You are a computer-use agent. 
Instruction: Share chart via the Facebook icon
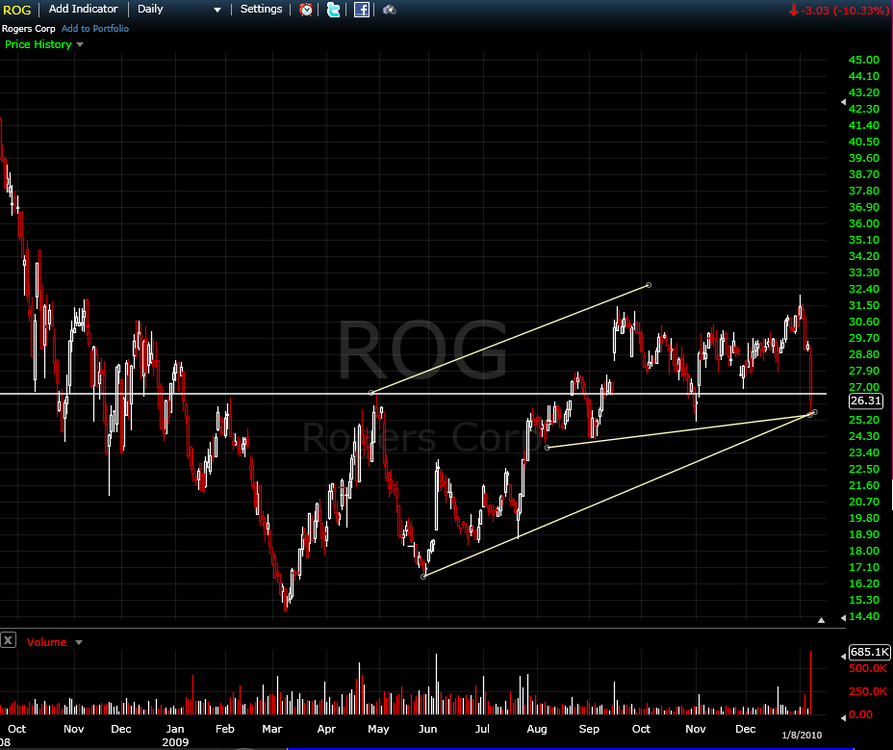(x=361, y=10)
